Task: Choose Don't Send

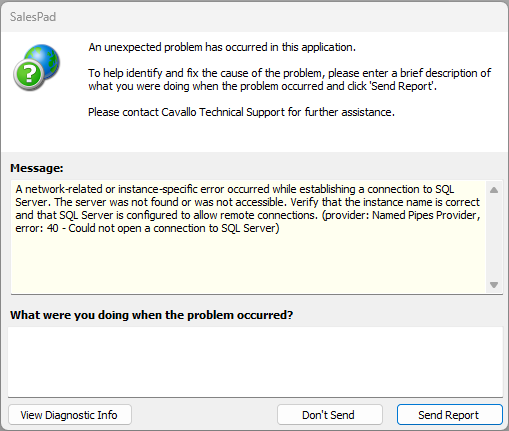Action: (x=329, y=415)
